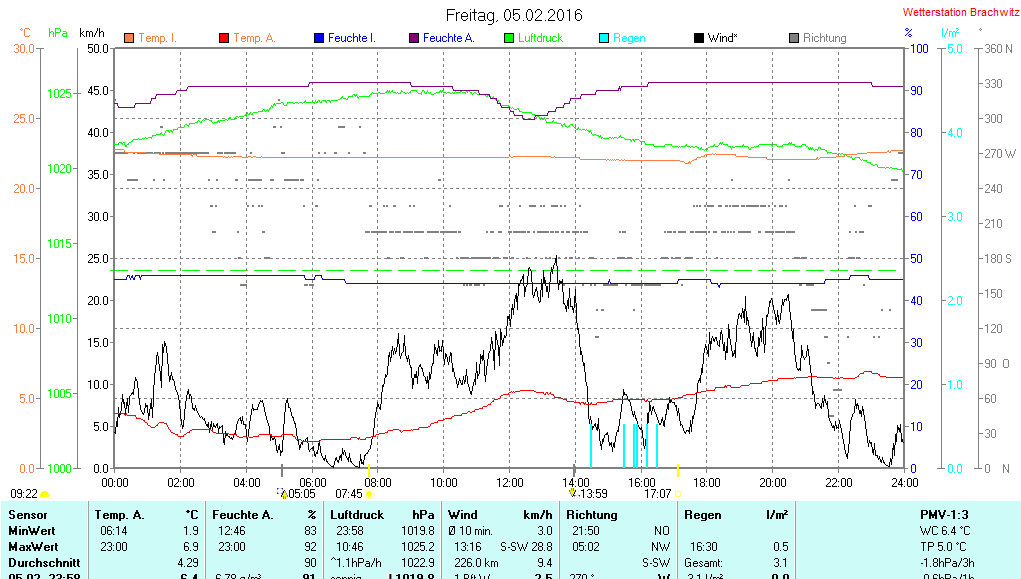Click the Sensor header in the table
Image resolution: width=1021 pixels, height=579 pixels.
[x=27, y=514]
